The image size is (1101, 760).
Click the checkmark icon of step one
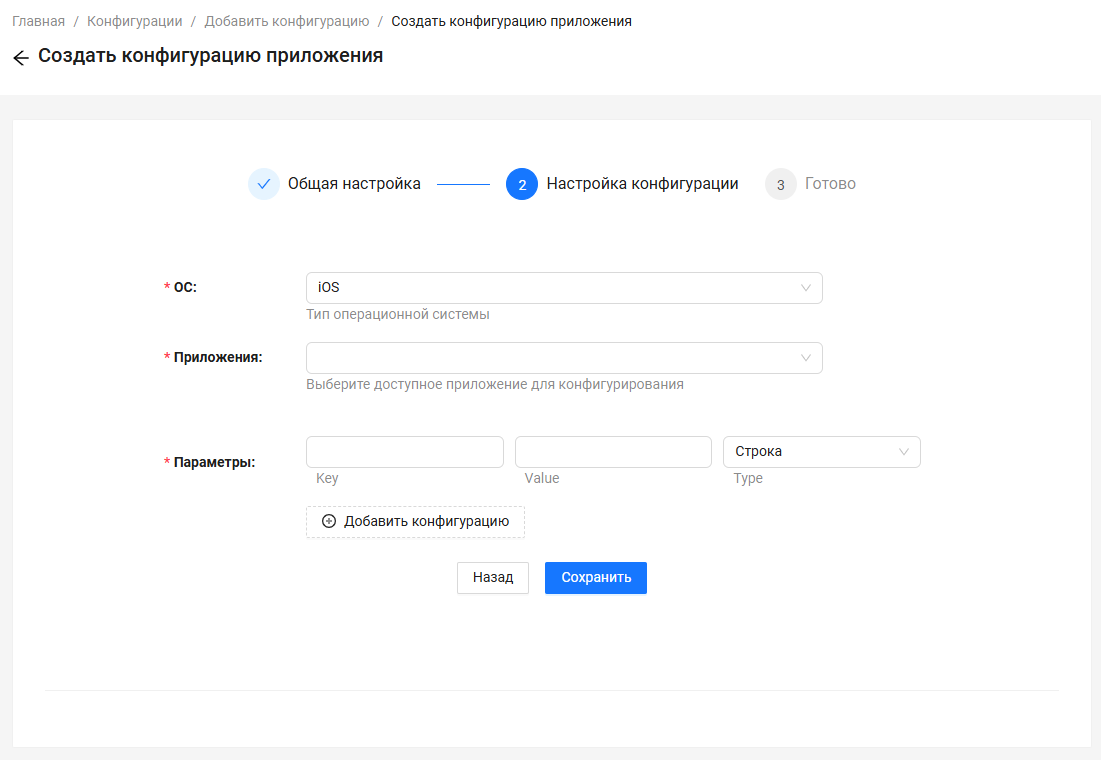click(264, 184)
